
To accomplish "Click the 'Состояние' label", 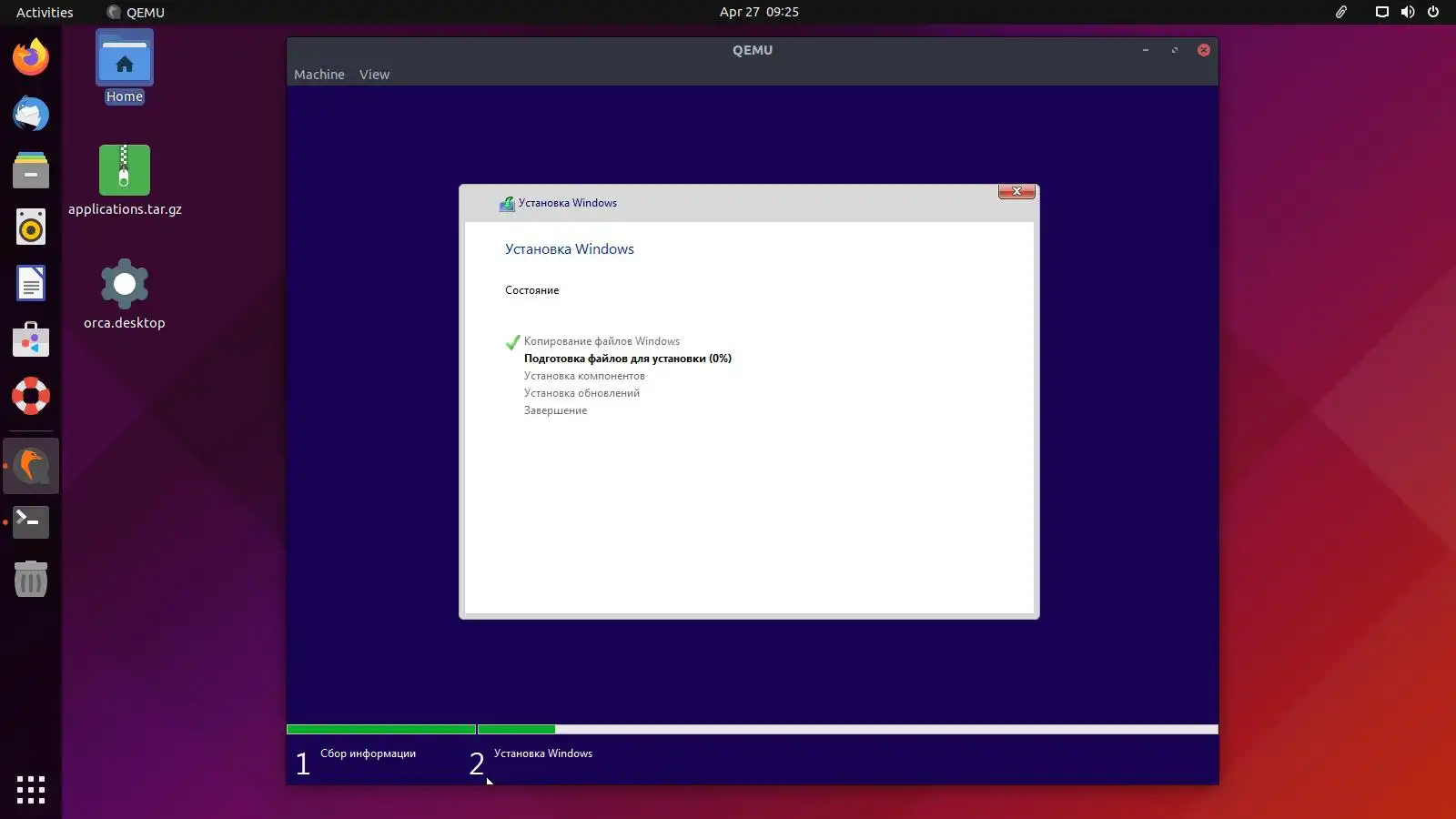I will tap(532, 290).
